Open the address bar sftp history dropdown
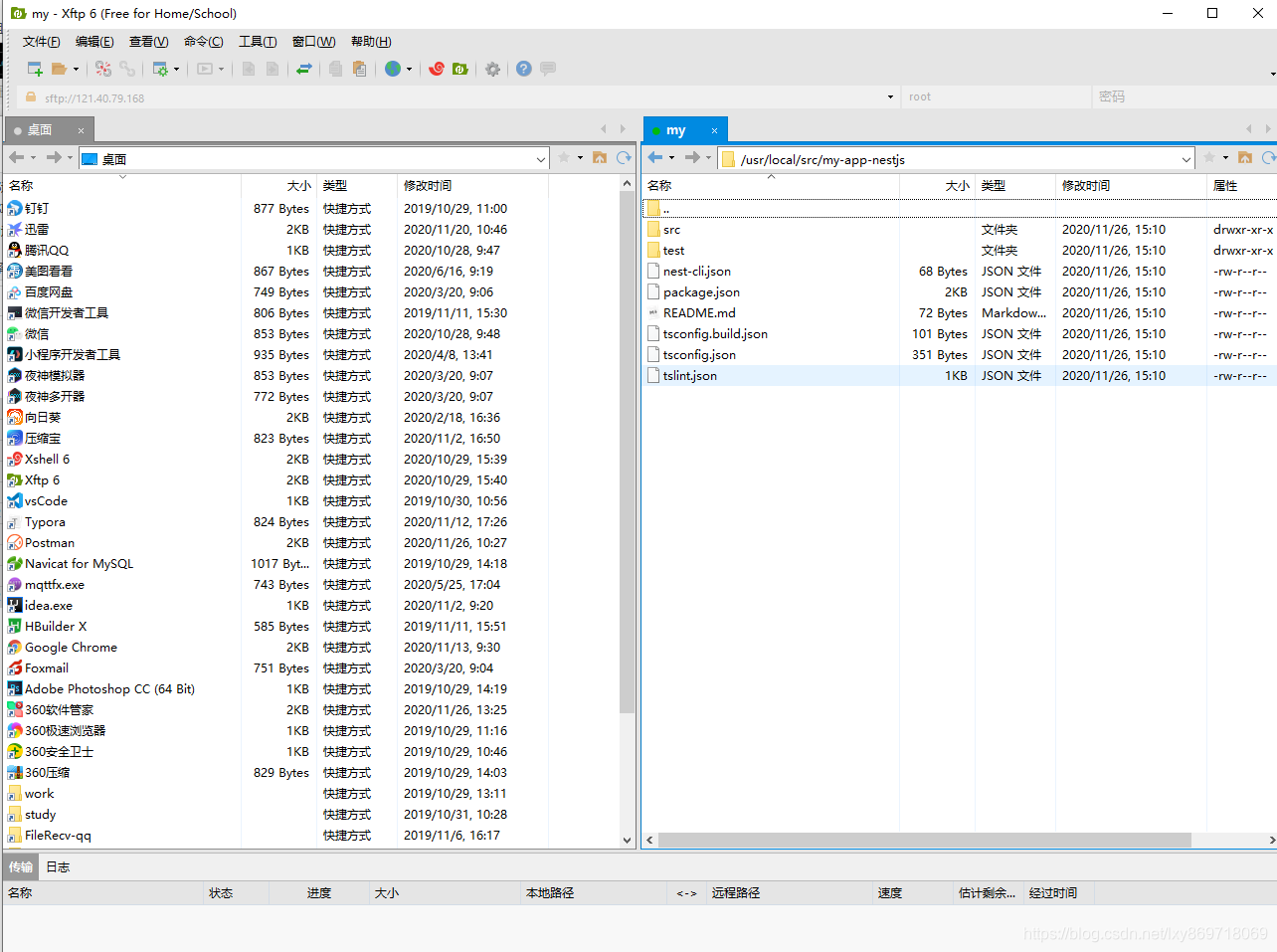The image size is (1277, 952). pos(890,97)
